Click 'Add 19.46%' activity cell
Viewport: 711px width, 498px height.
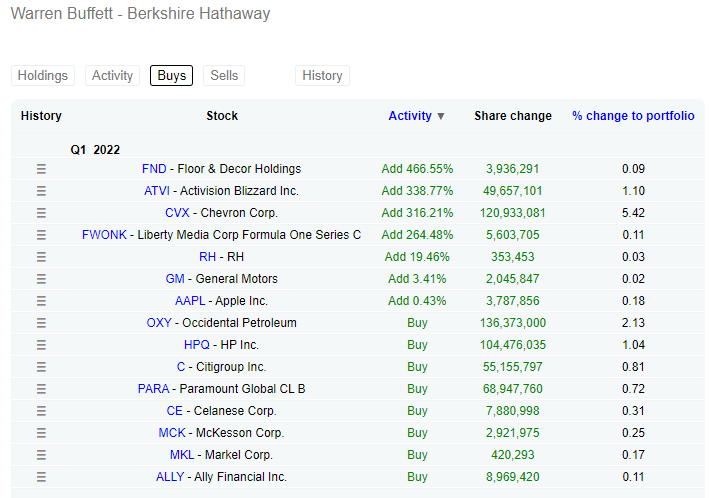(x=417, y=257)
